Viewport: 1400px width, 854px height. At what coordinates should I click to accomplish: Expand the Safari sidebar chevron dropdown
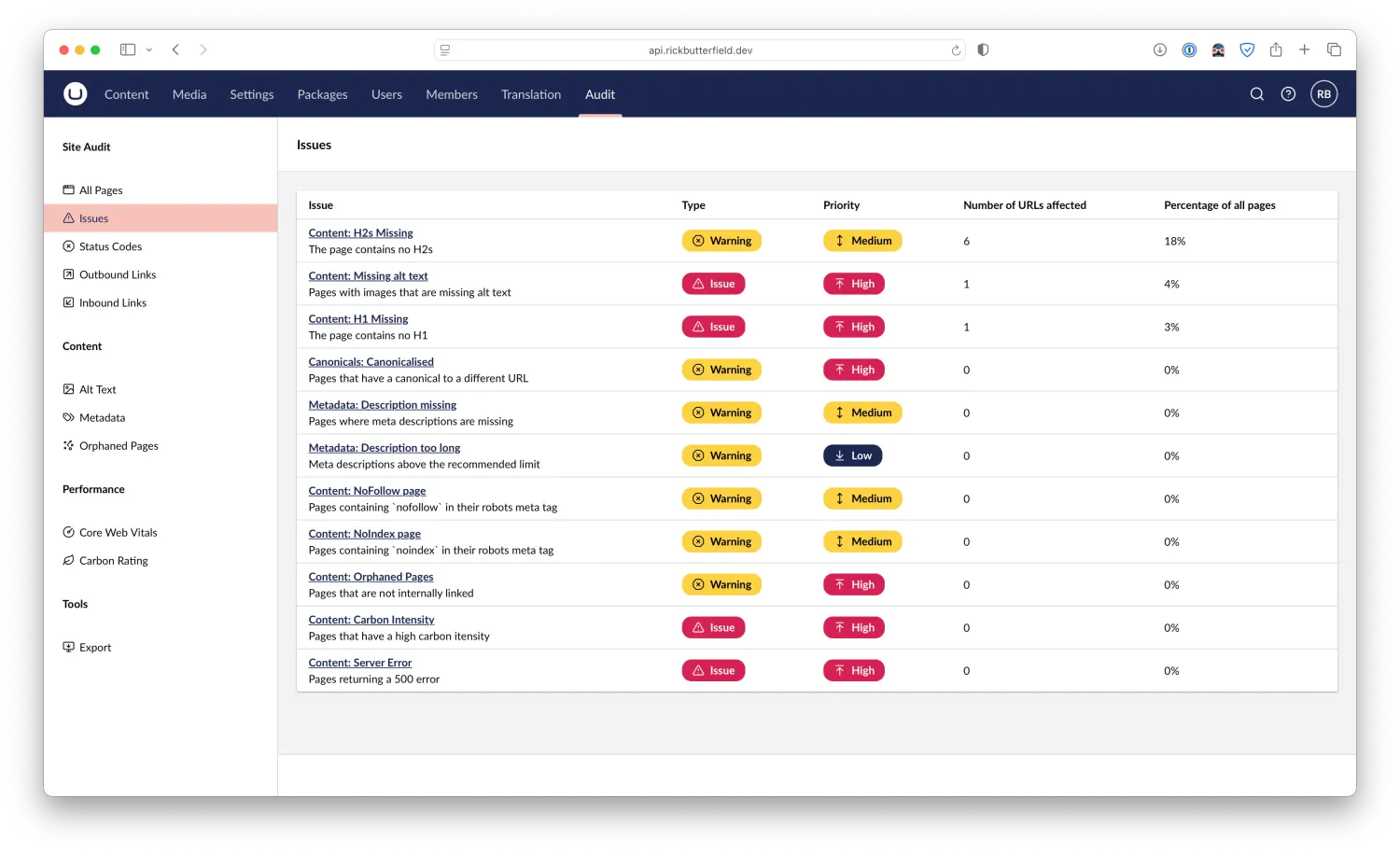[148, 49]
